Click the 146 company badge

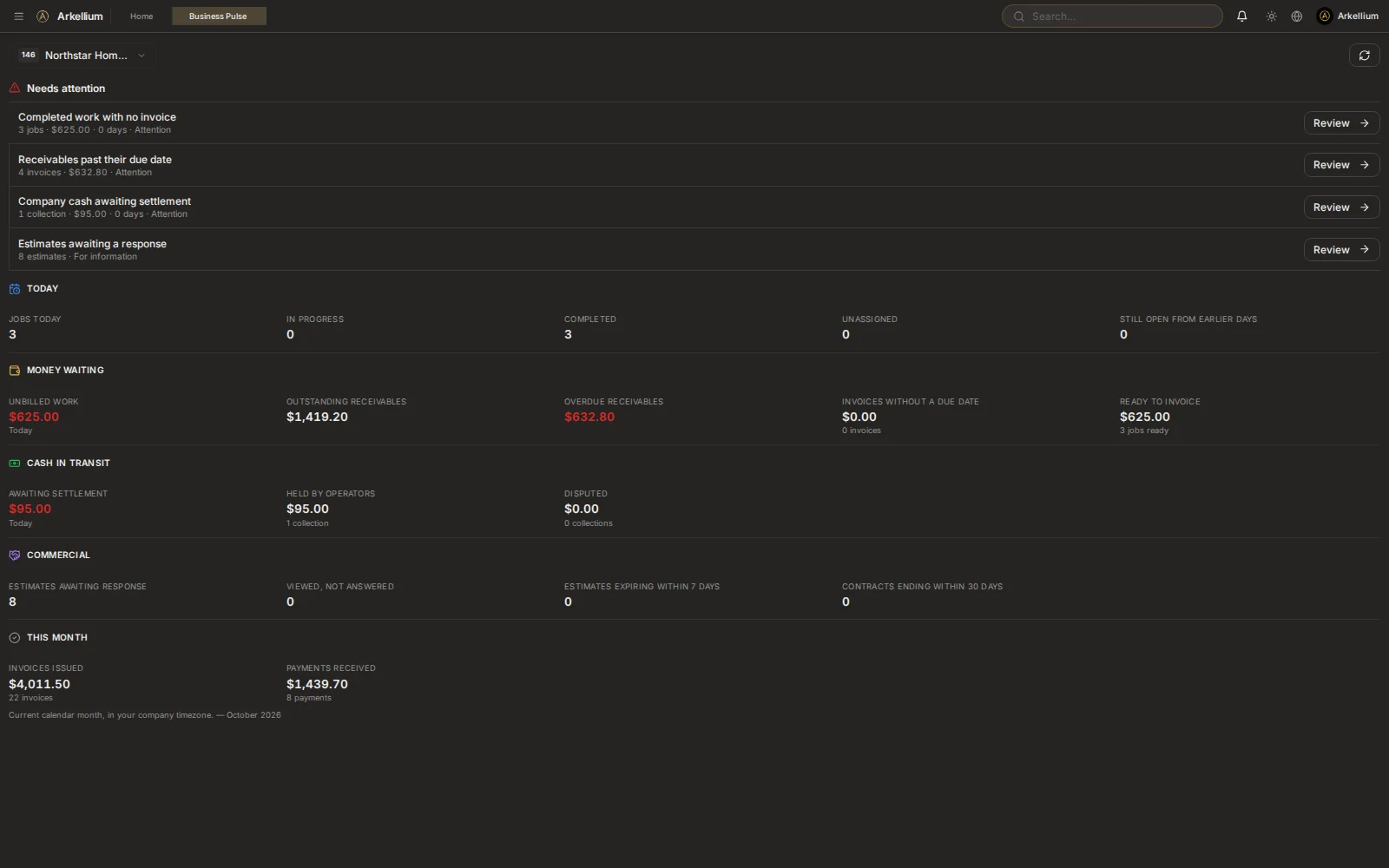coord(29,56)
